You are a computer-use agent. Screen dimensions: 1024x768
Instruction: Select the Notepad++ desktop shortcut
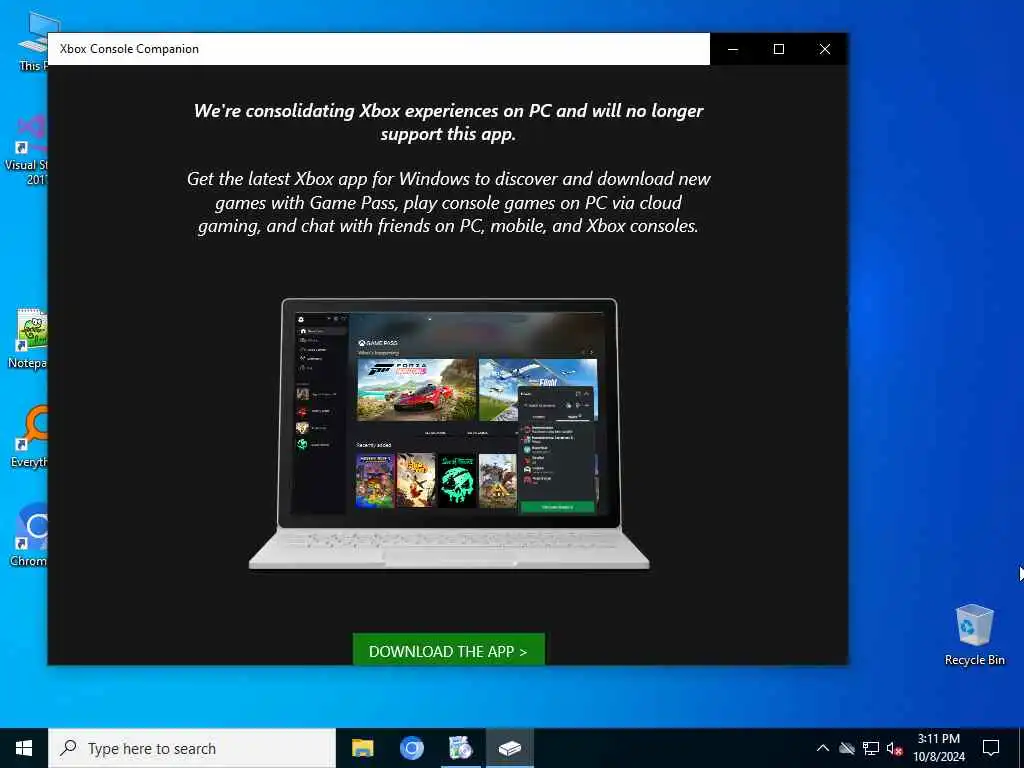click(27, 338)
